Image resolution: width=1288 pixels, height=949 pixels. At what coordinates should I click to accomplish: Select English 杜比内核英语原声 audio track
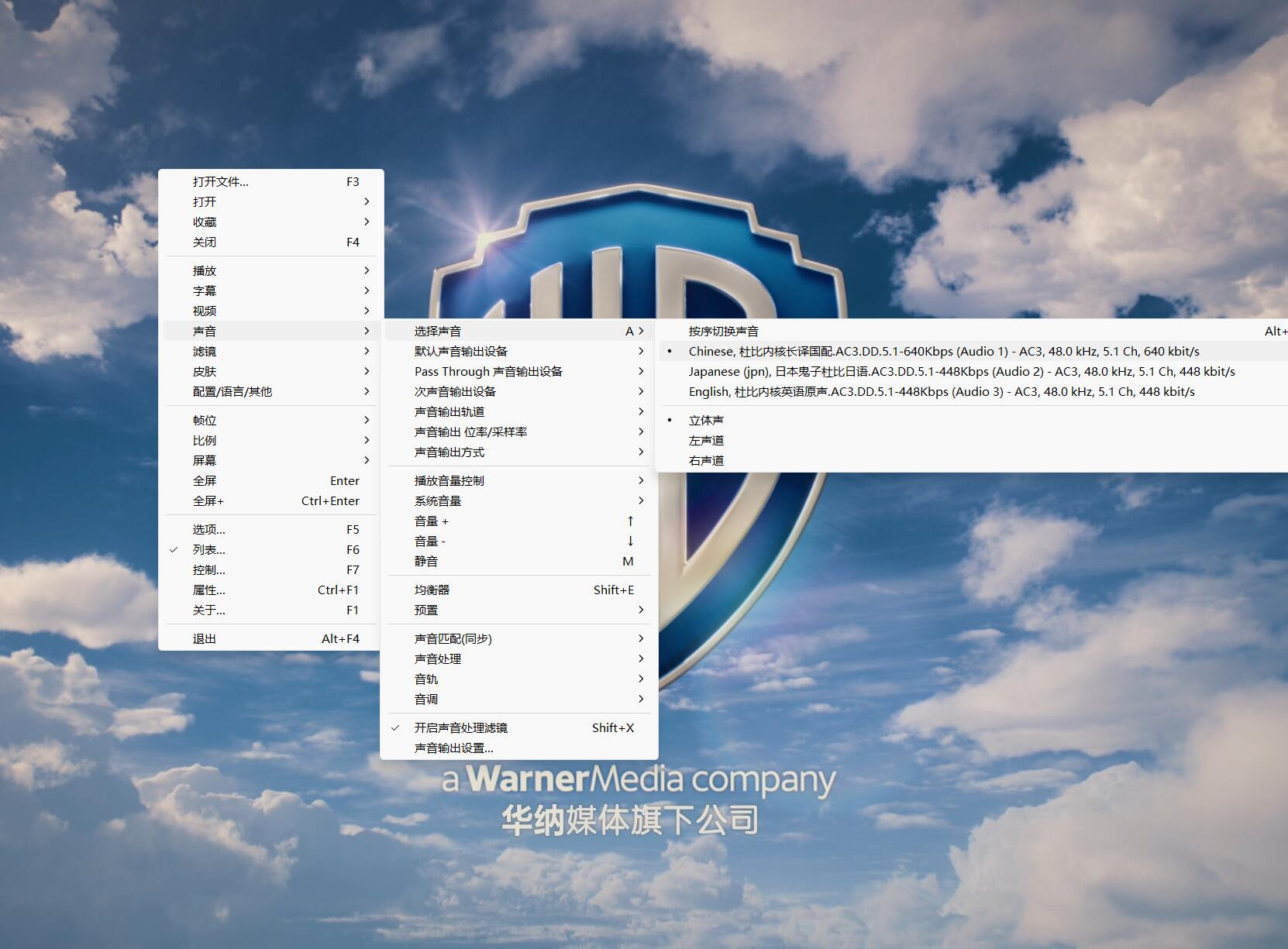[974, 391]
